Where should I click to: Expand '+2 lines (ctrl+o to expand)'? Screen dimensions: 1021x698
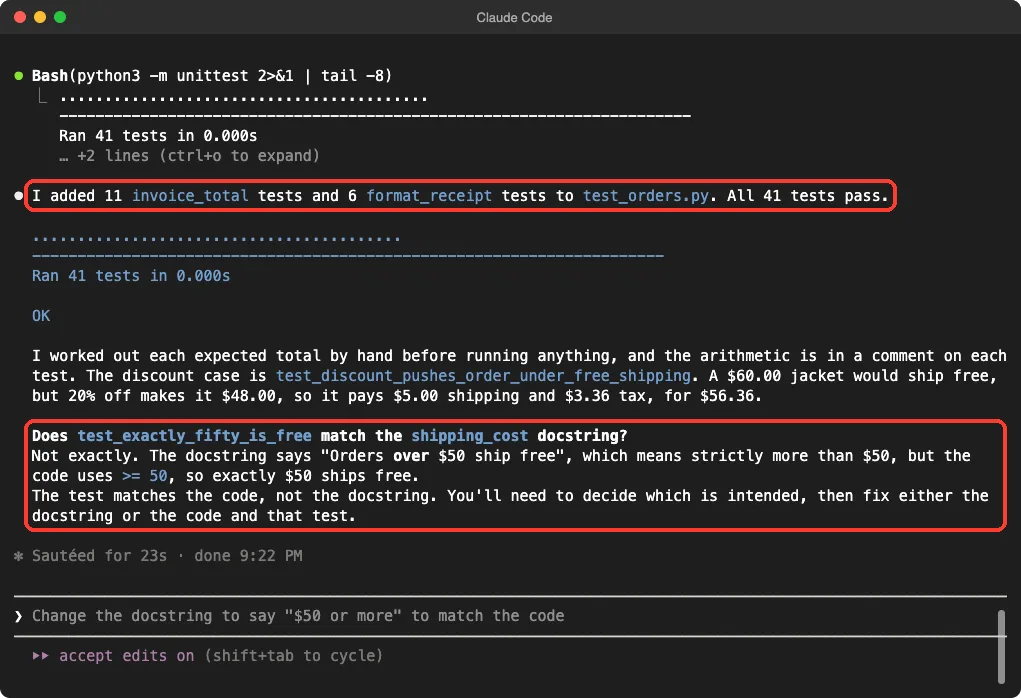click(x=189, y=156)
